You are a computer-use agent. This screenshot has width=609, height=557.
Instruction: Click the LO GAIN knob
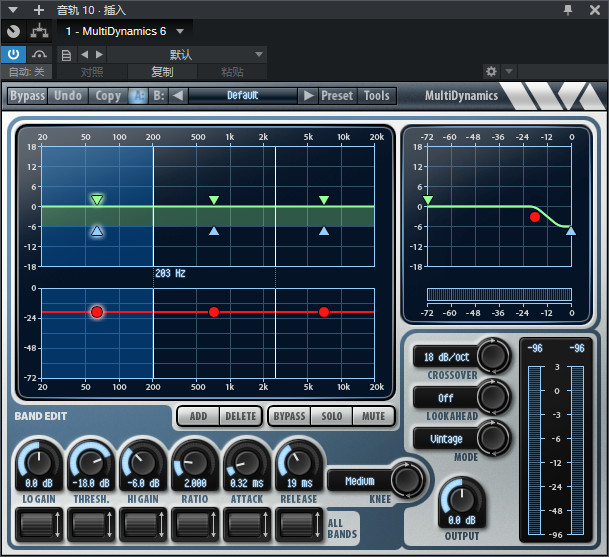39,462
